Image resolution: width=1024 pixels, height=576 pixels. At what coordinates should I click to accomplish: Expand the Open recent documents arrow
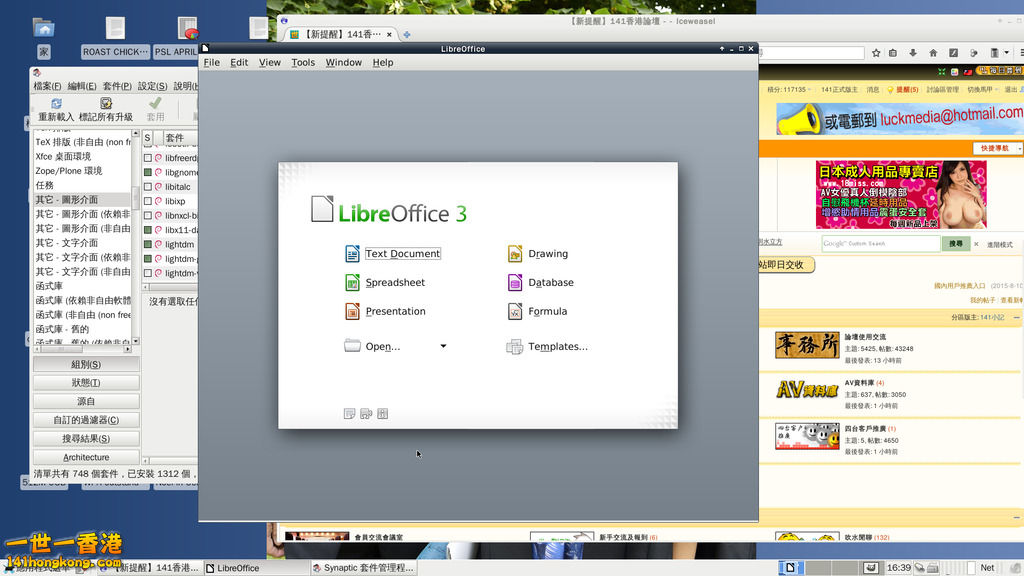coord(443,346)
